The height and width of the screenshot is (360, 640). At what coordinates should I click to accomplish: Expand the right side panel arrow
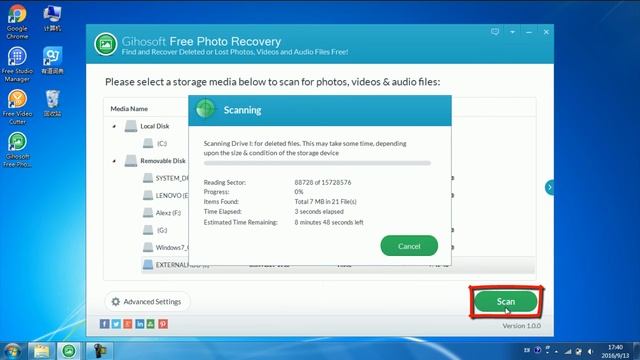(x=550, y=187)
